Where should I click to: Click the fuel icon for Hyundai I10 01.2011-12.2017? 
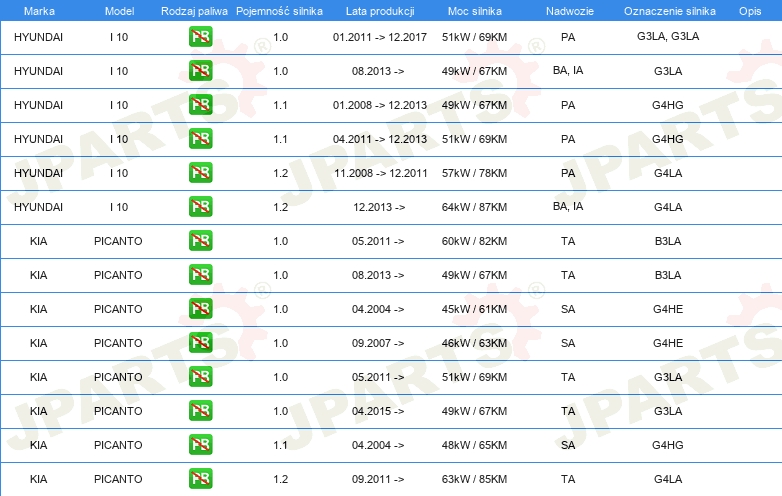200,37
